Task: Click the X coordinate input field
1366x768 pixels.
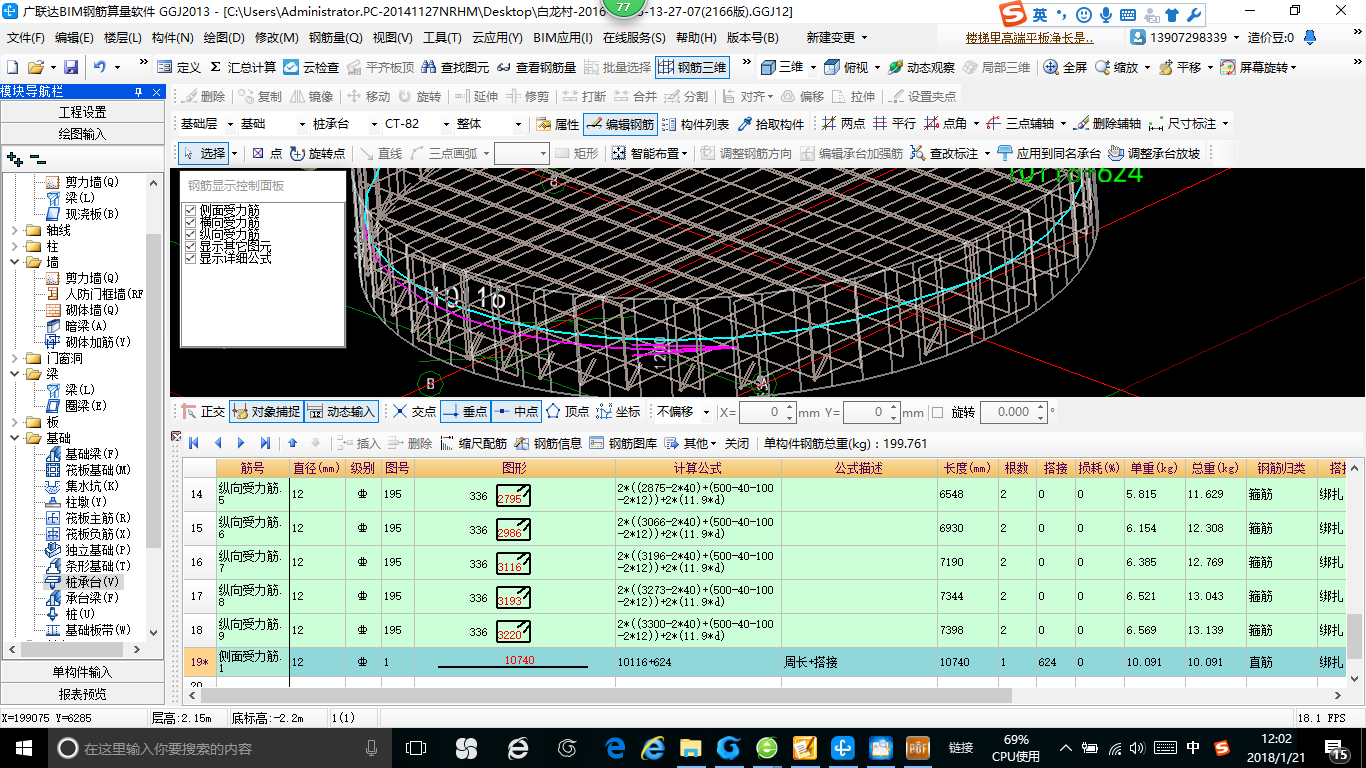Action: pyautogui.click(x=761, y=412)
